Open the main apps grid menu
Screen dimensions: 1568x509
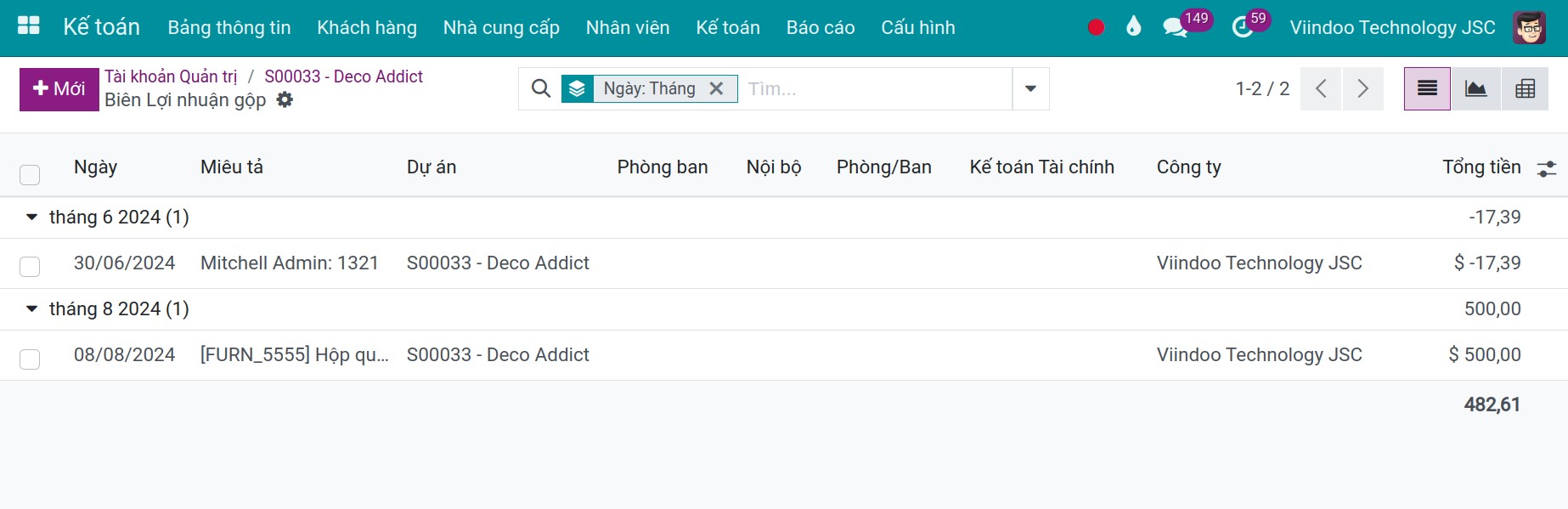click(x=29, y=26)
